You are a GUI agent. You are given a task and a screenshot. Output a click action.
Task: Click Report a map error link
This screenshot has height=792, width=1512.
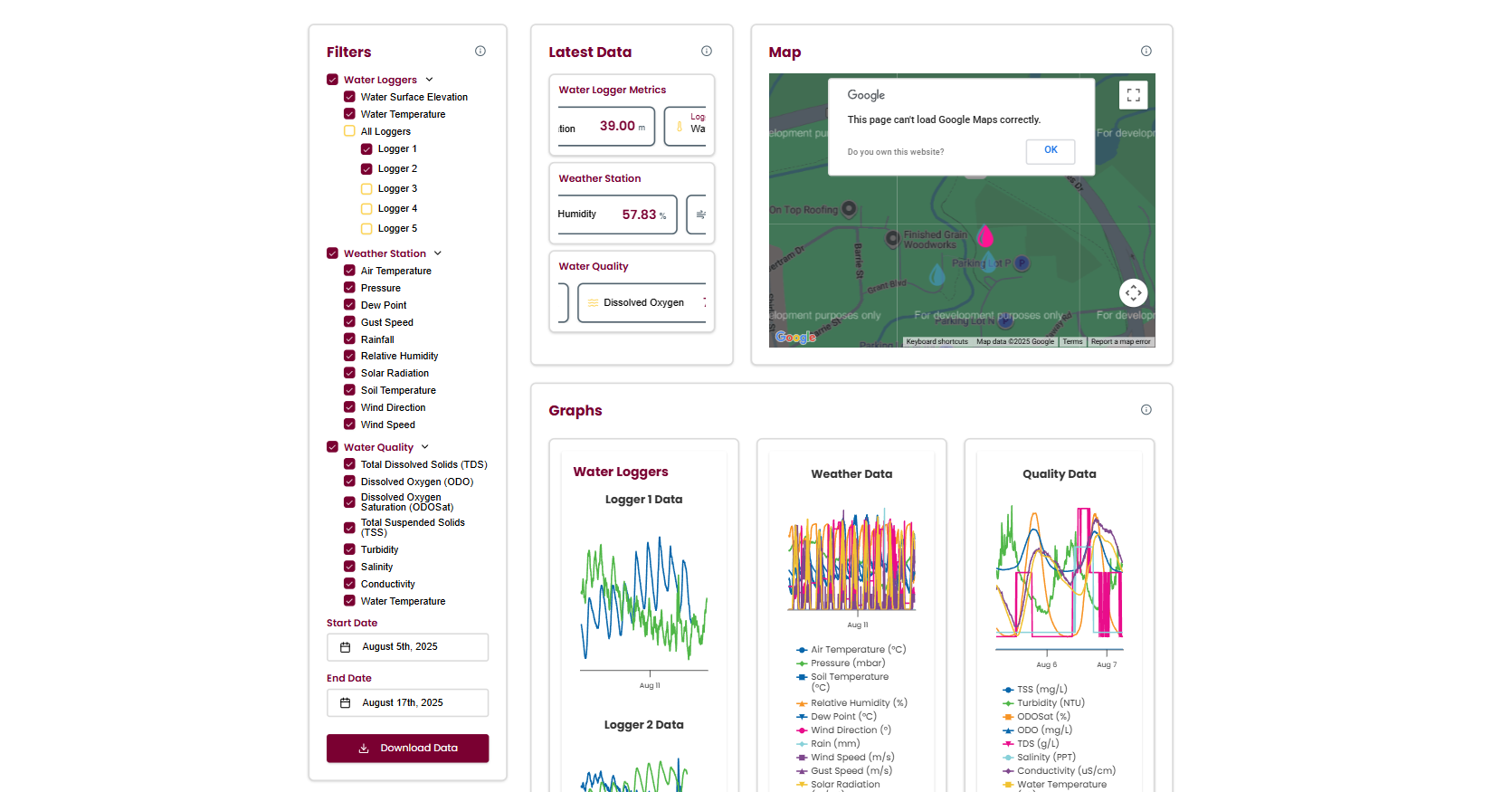[1120, 342]
